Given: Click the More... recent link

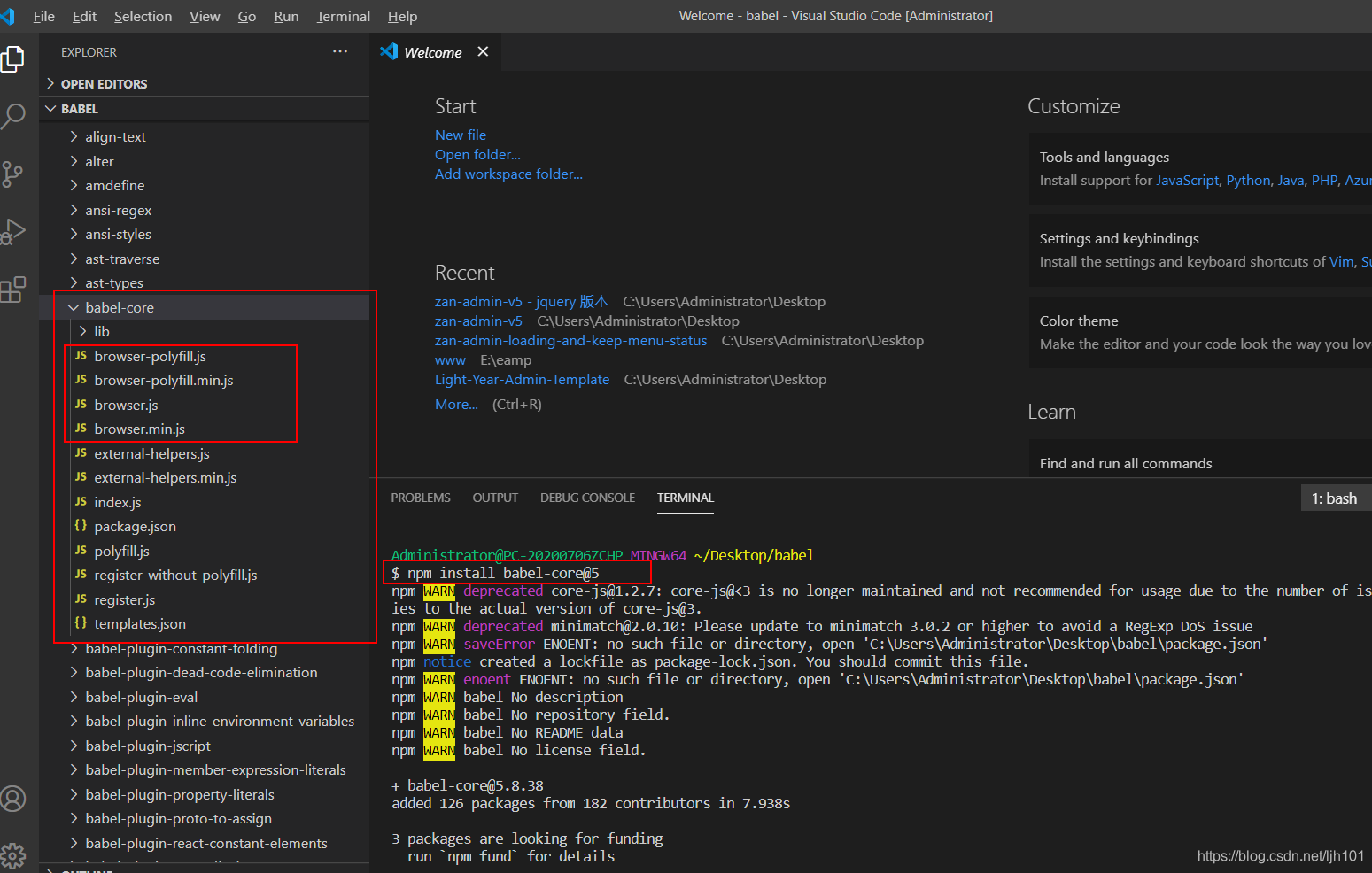Looking at the screenshot, I should pos(456,404).
